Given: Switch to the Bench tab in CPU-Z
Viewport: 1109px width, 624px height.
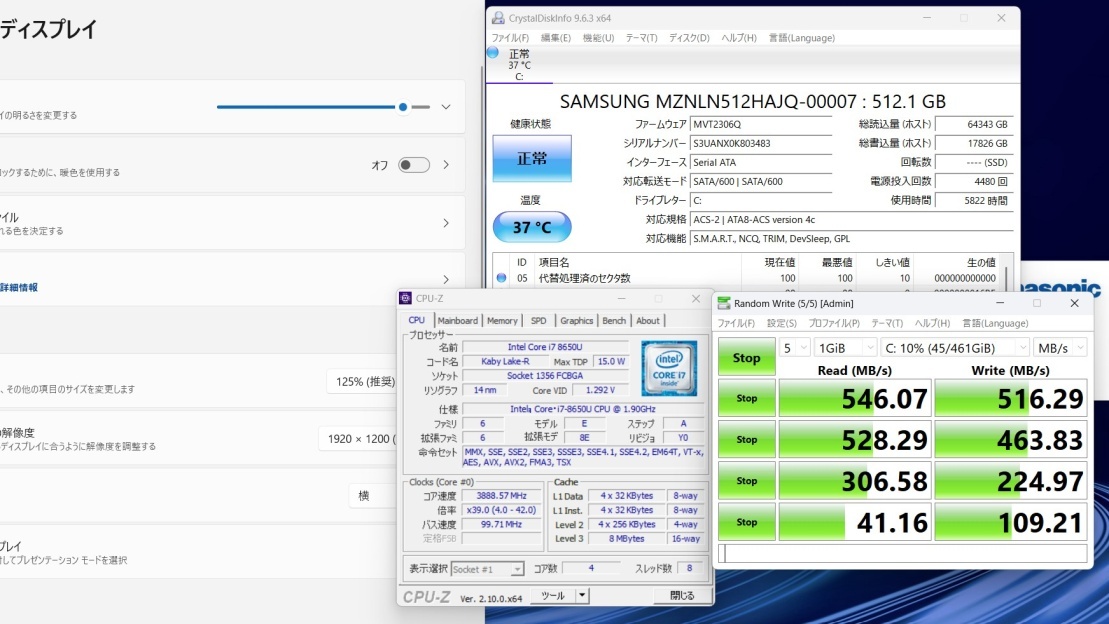Looking at the screenshot, I should 614,320.
